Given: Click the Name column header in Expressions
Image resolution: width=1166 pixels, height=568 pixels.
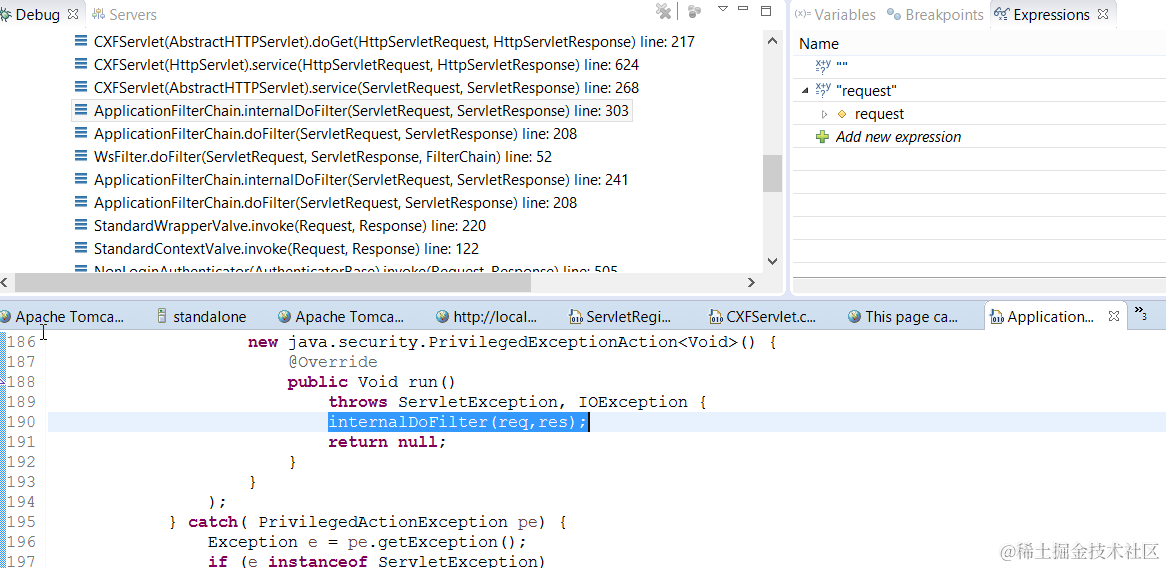Looking at the screenshot, I should coord(819,44).
